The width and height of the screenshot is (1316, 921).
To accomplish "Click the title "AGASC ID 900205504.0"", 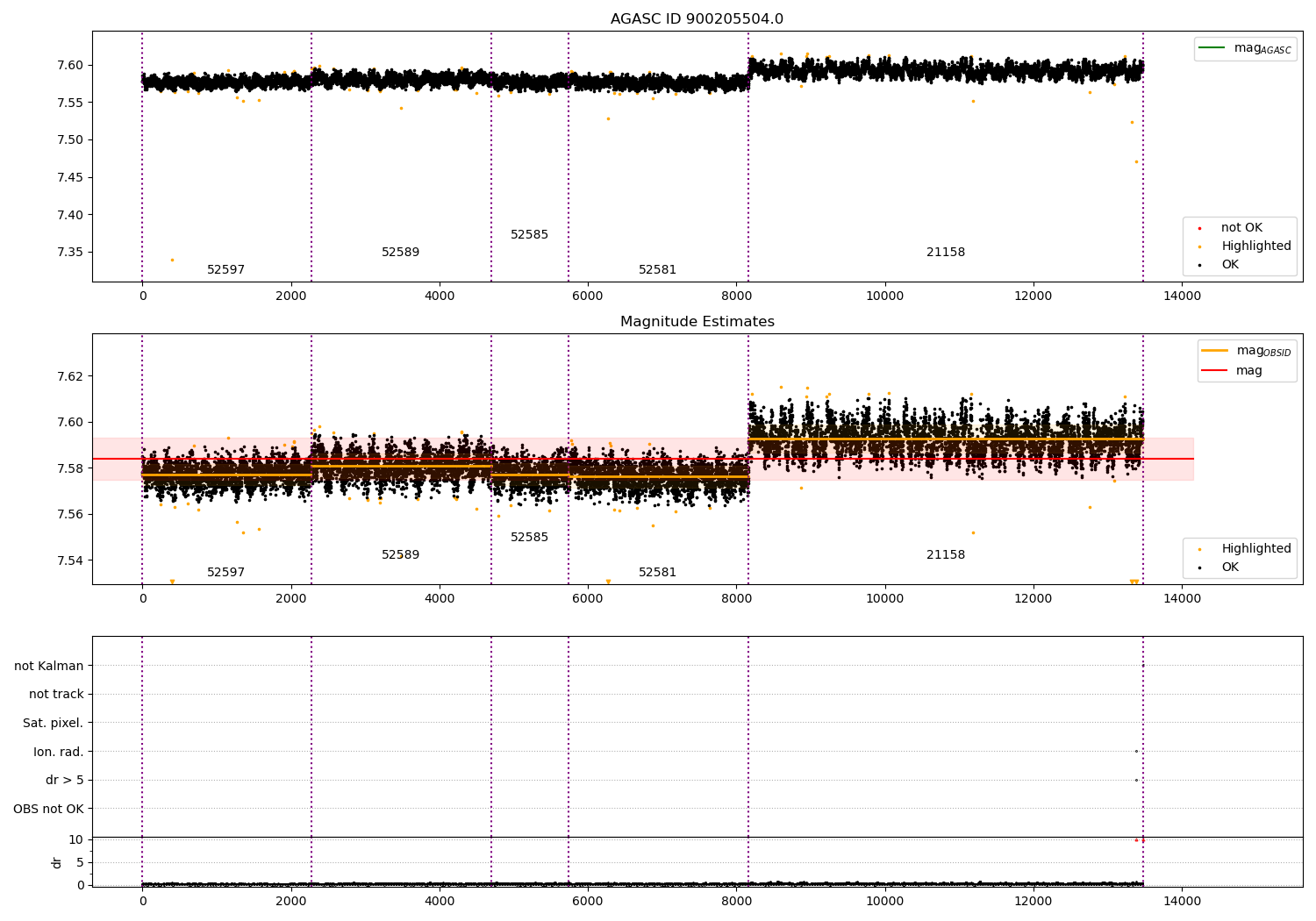I will [x=697, y=19].
